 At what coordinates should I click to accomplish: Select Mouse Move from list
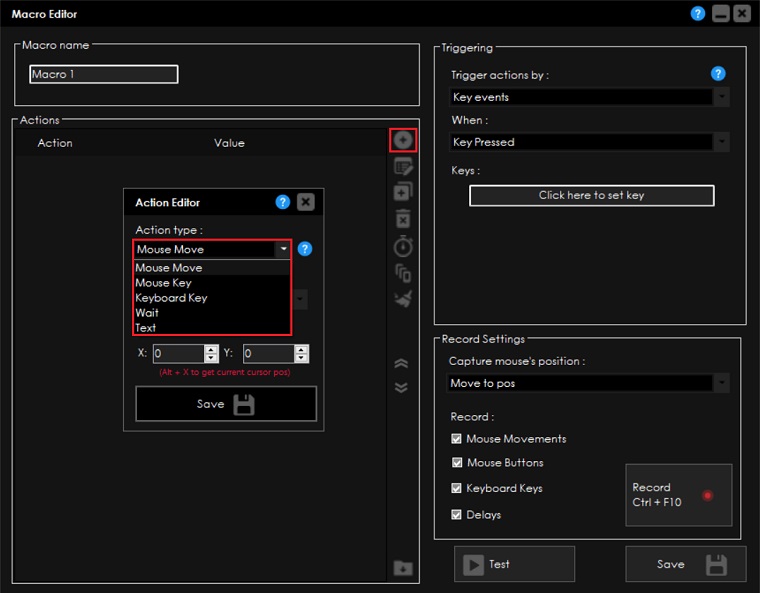[x=211, y=268]
